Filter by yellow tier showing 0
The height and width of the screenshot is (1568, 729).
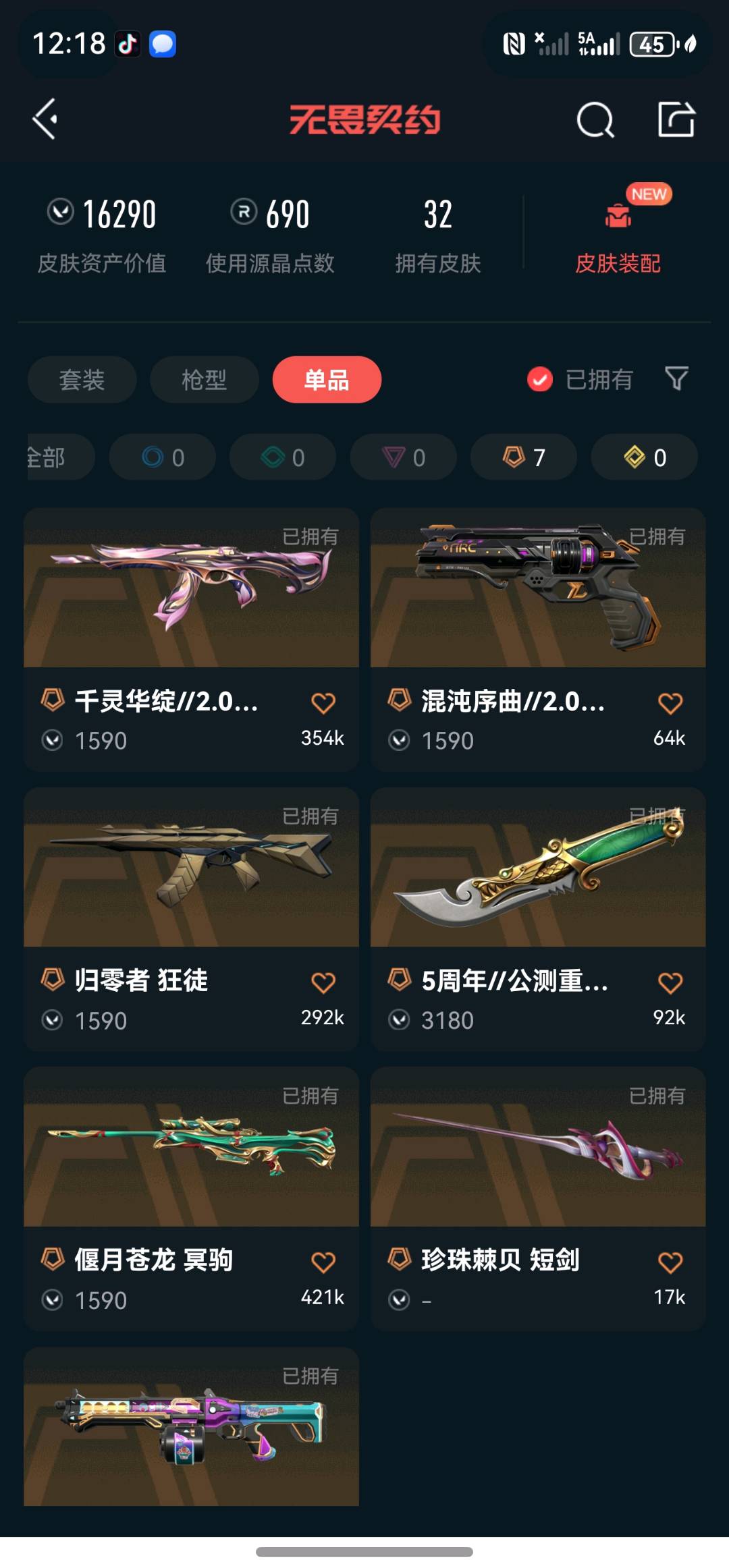[645, 457]
